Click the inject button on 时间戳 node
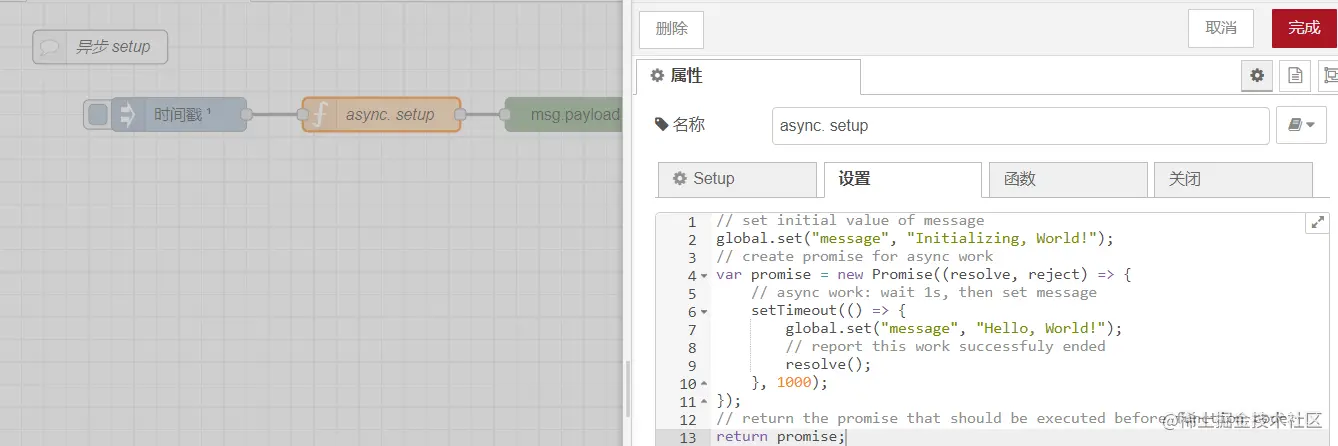Viewport: 1338px width, 446px height. (97, 115)
